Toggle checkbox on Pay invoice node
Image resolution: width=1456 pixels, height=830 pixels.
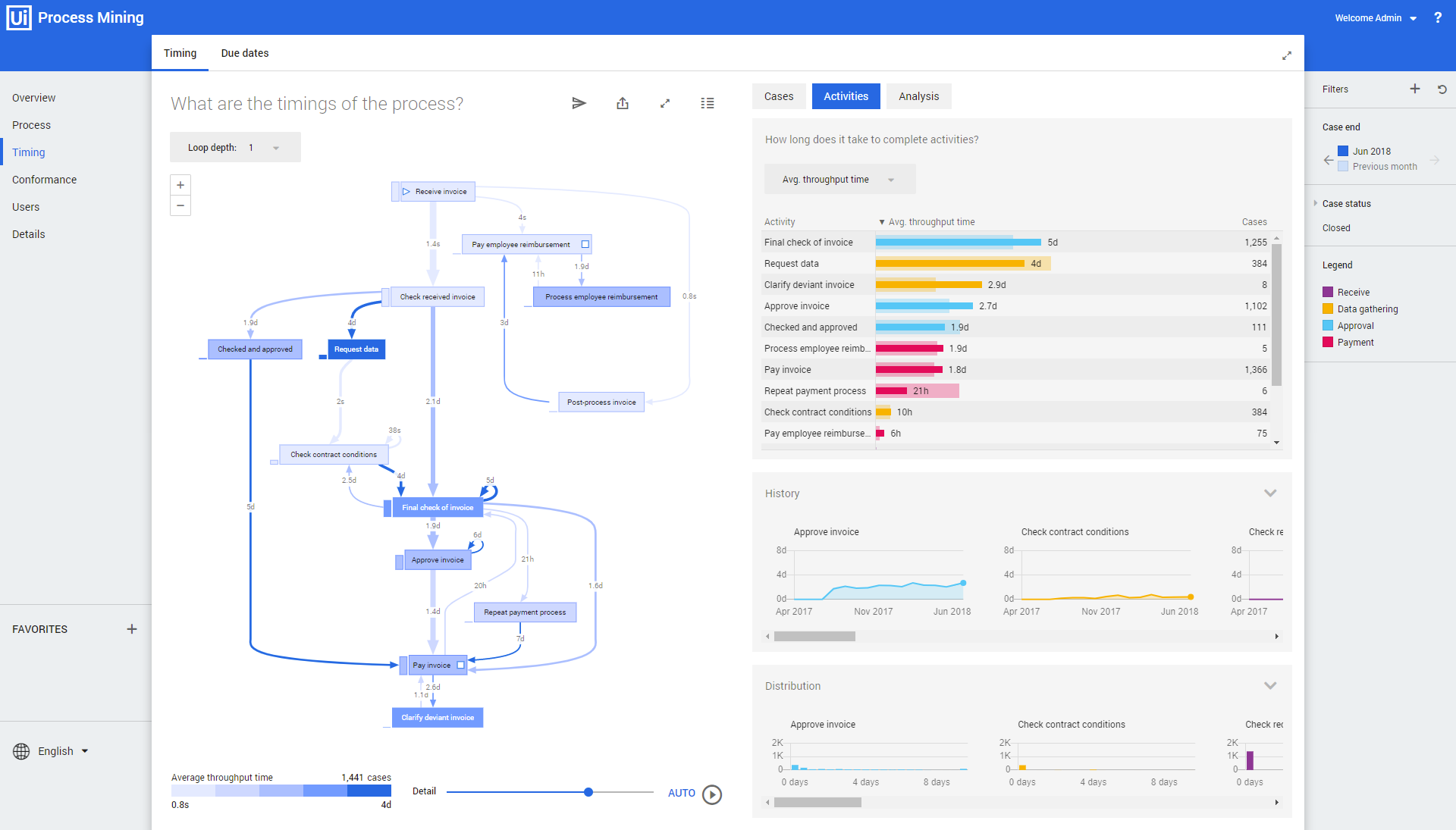click(x=460, y=665)
